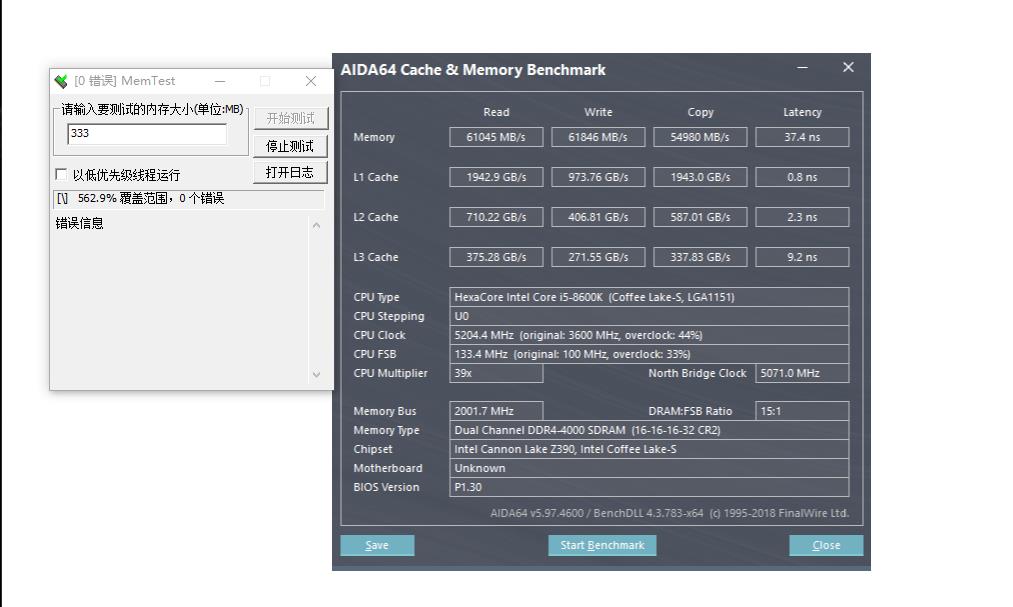Image resolution: width=1013 pixels, height=607 pixels.
Task: Click the Memory Latency field 37.4 ns
Action: 802,137
